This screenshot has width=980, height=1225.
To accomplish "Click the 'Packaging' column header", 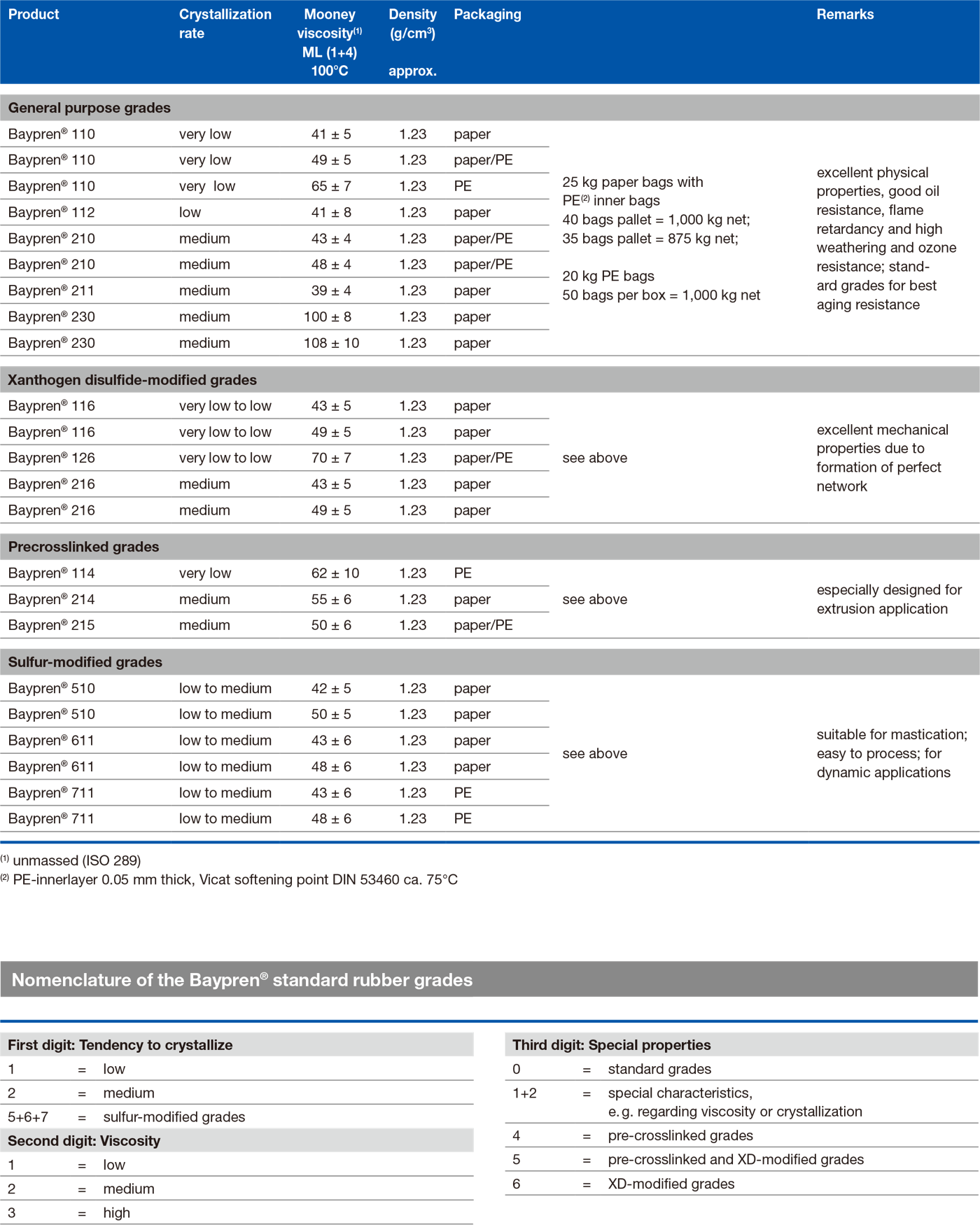I will [x=487, y=15].
